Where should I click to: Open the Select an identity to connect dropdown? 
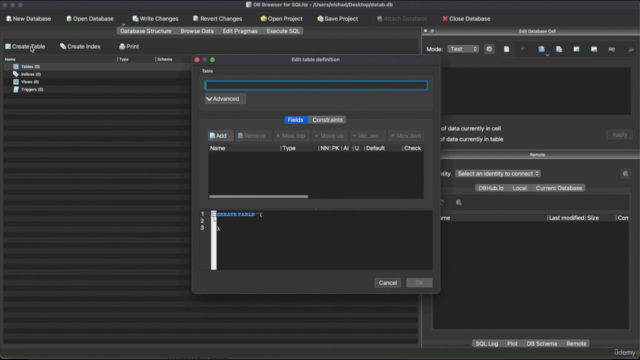click(498, 174)
